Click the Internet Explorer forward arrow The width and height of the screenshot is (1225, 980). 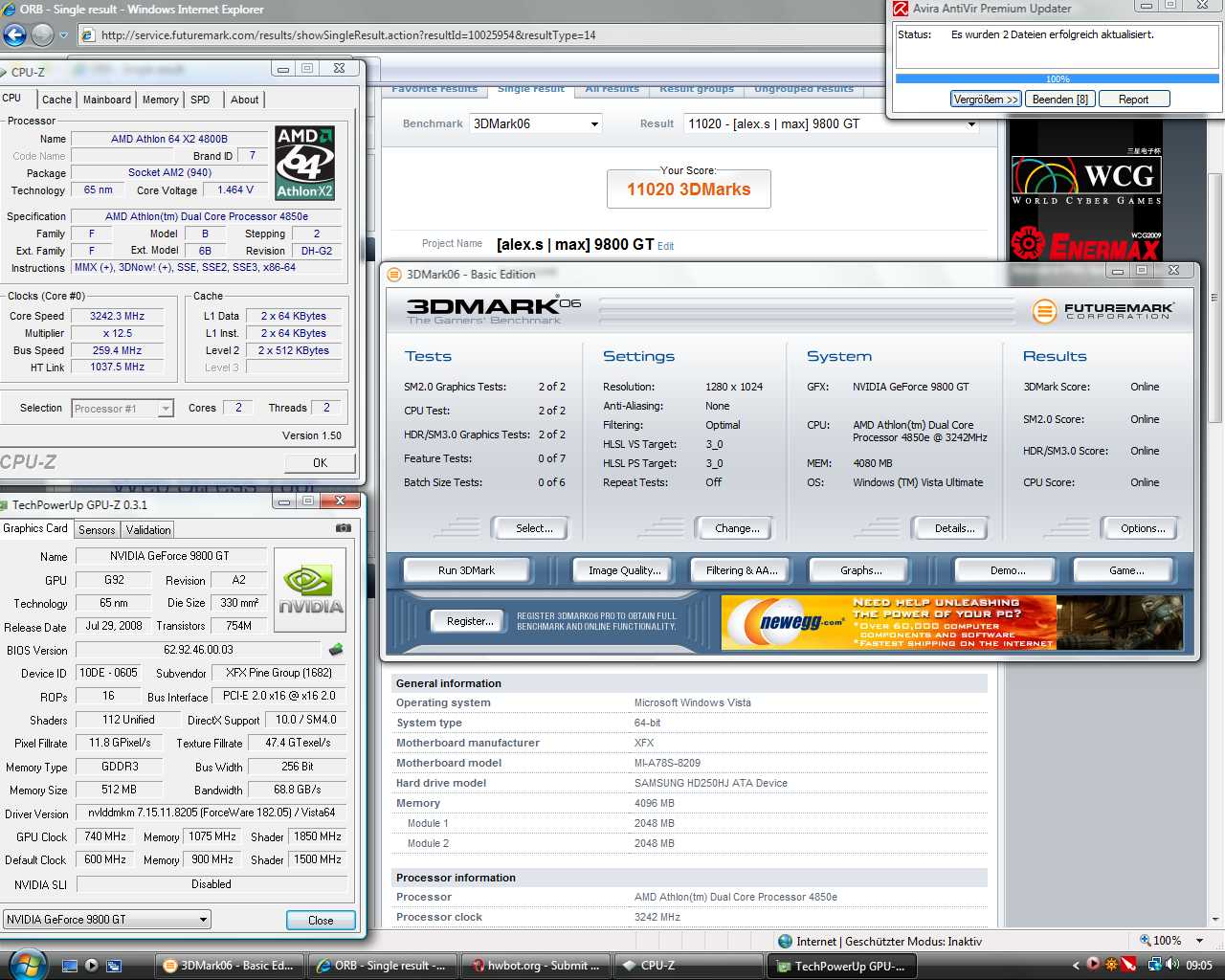pyautogui.click(x=42, y=35)
